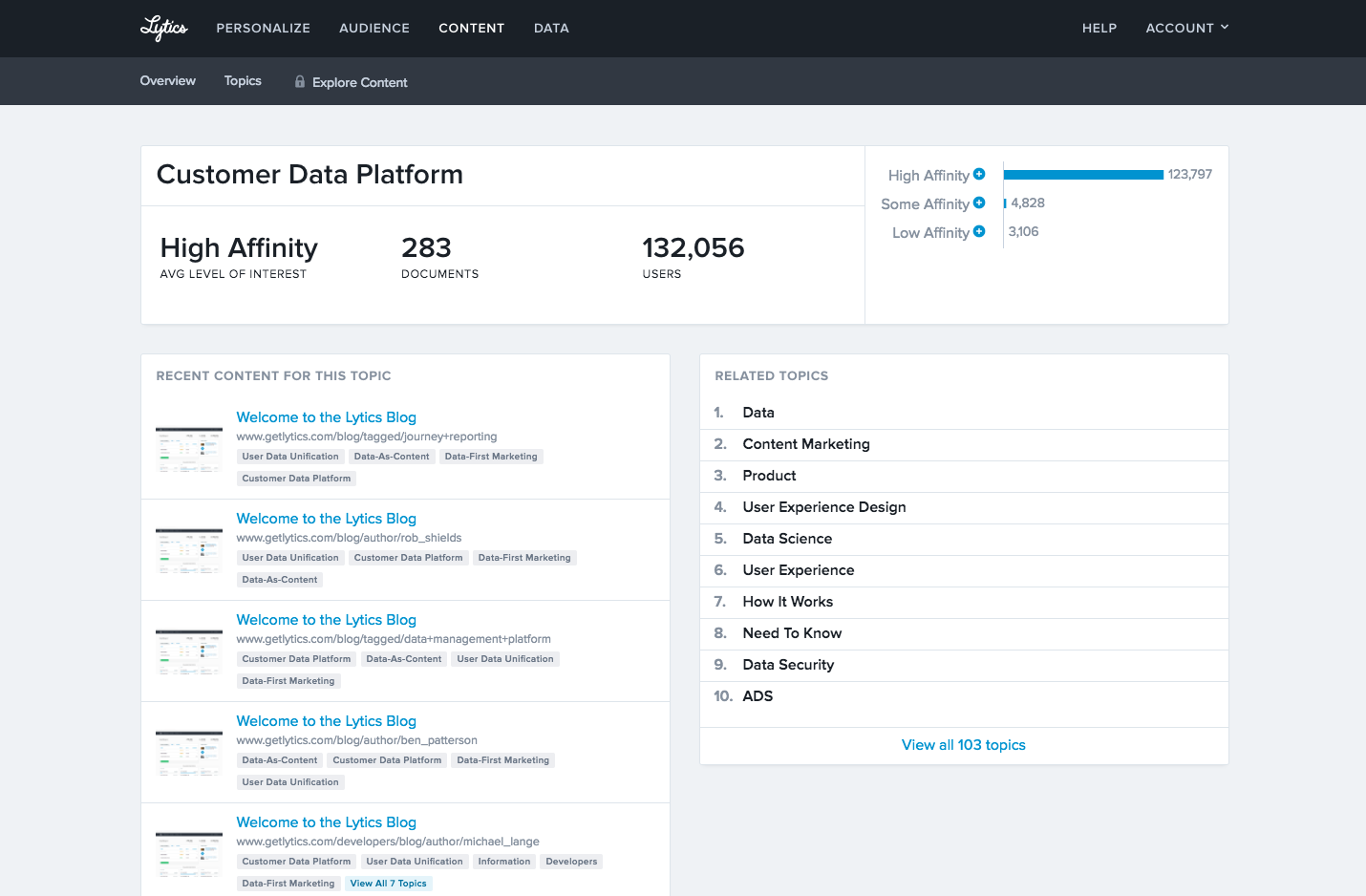Viewport: 1366px width, 896px height.
Task: Click View All 7 Topics tag
Action: (x=389, y=884)
